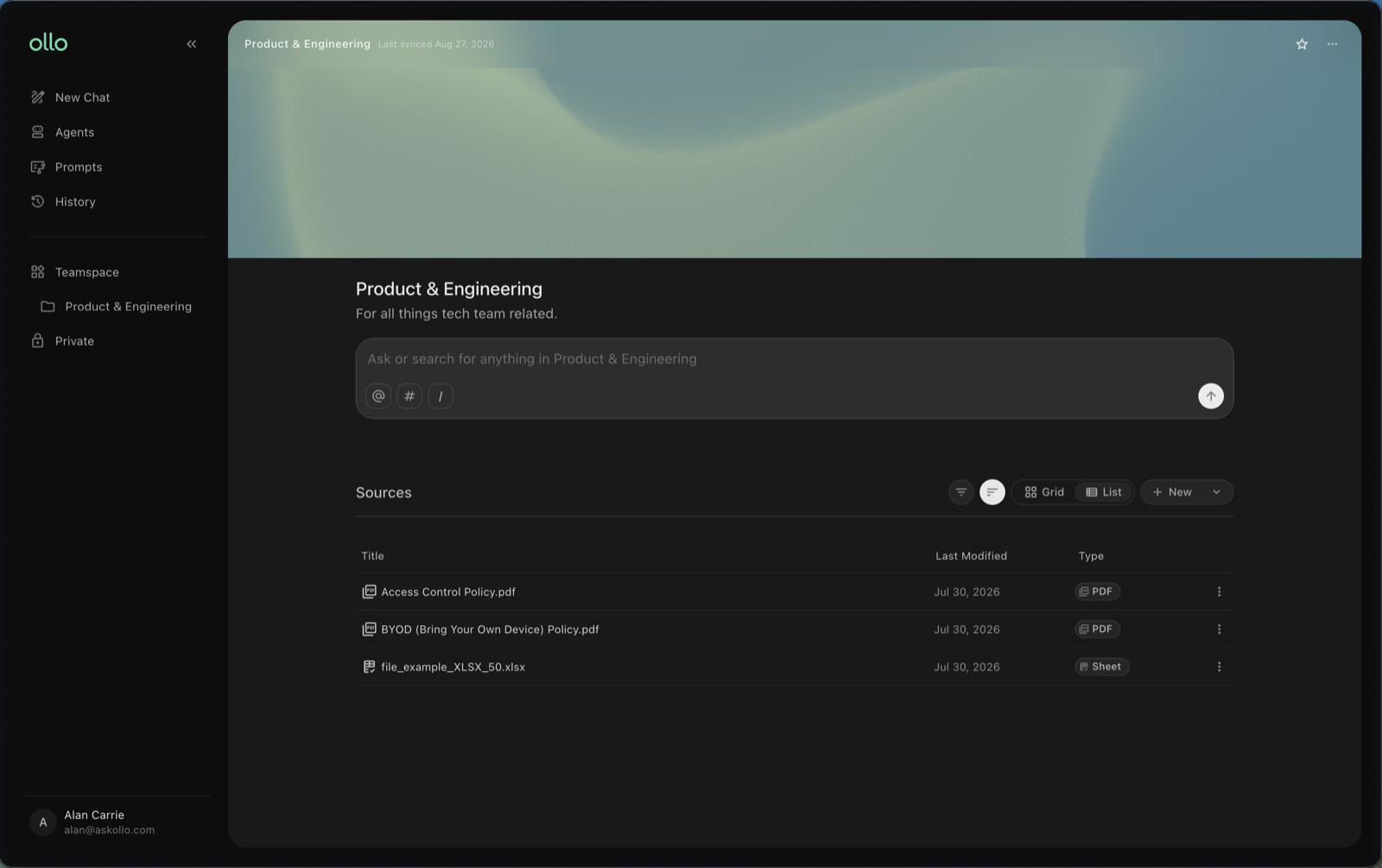Click the Product & Engineering breadcrumb title
The width and height of the screenshot is (1382, 868).
[x=307, y=44]
